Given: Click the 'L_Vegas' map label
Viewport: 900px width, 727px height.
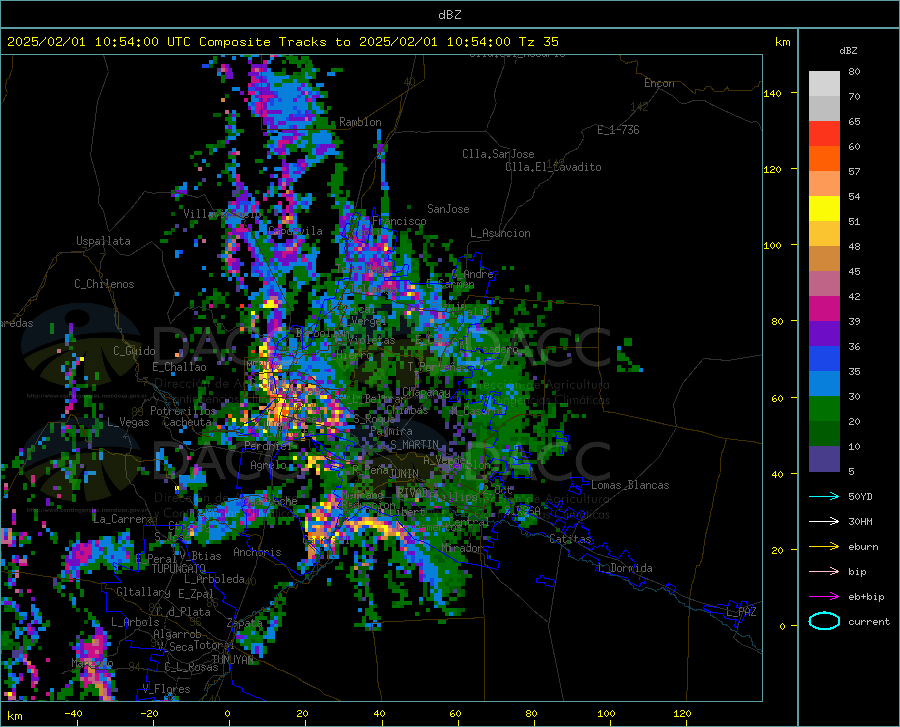Looking at the screenshot, I should (x=128, y=422).
